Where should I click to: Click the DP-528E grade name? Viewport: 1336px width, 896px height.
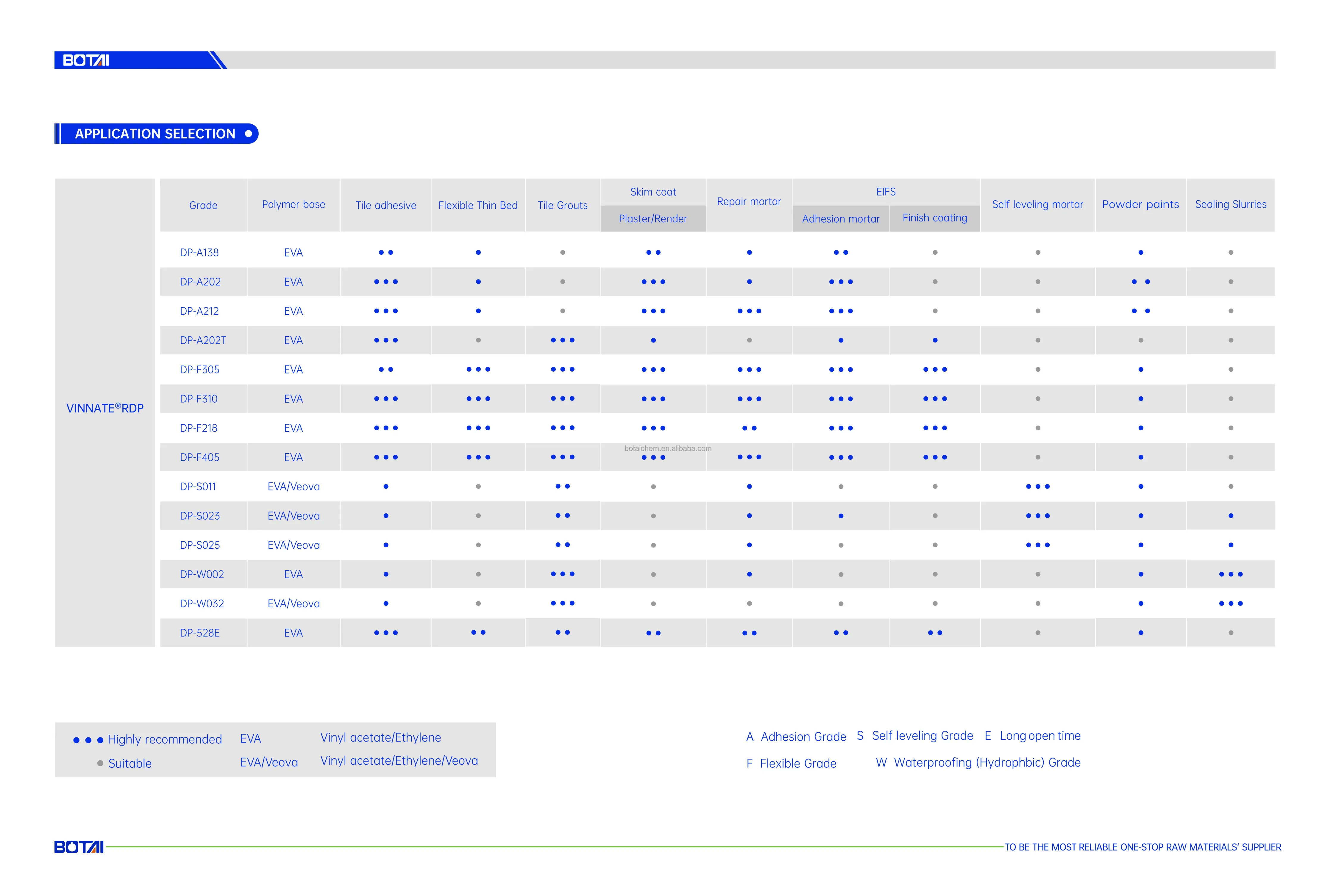[199, 633]
